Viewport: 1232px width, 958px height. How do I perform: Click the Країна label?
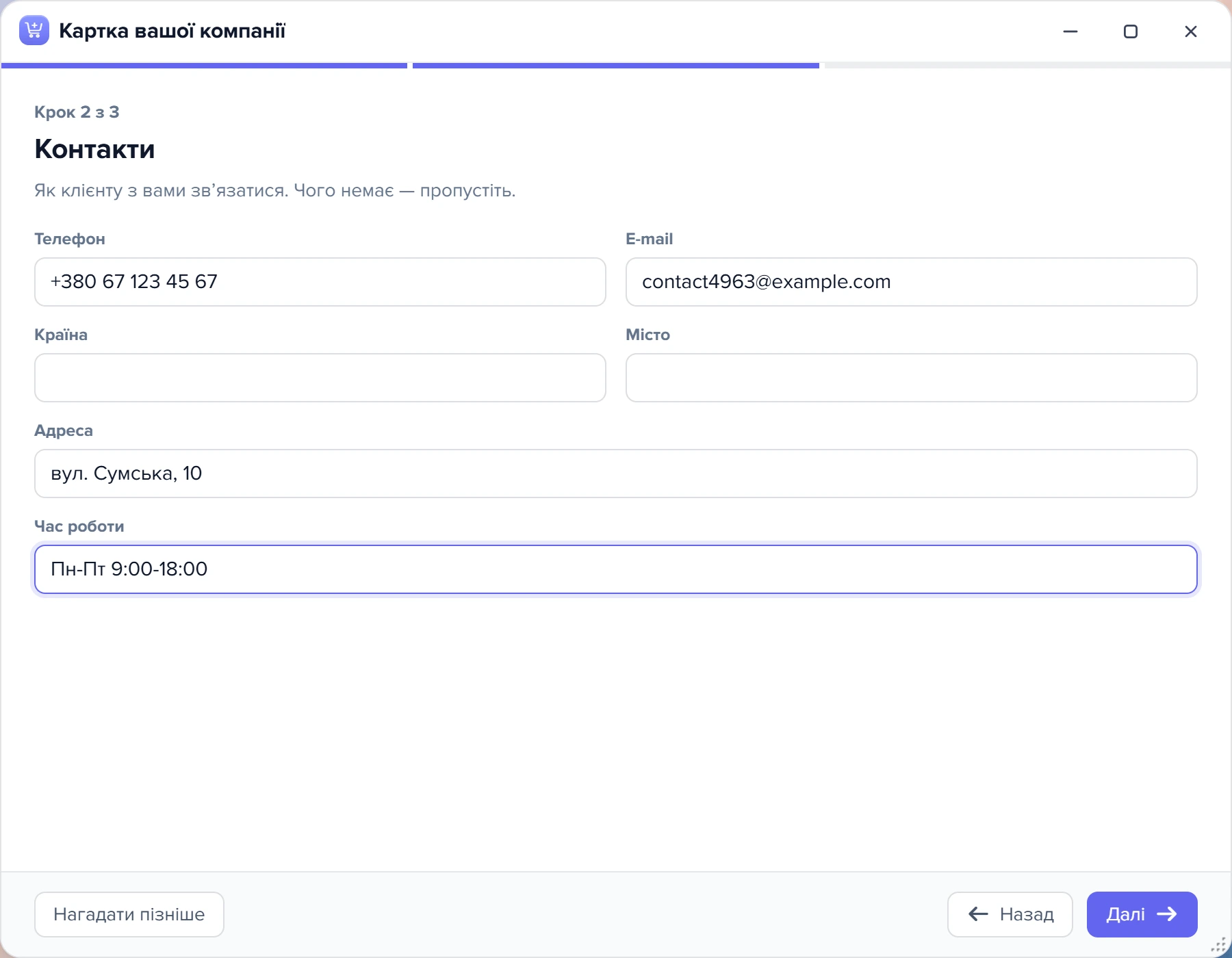(x=61, y=335)
